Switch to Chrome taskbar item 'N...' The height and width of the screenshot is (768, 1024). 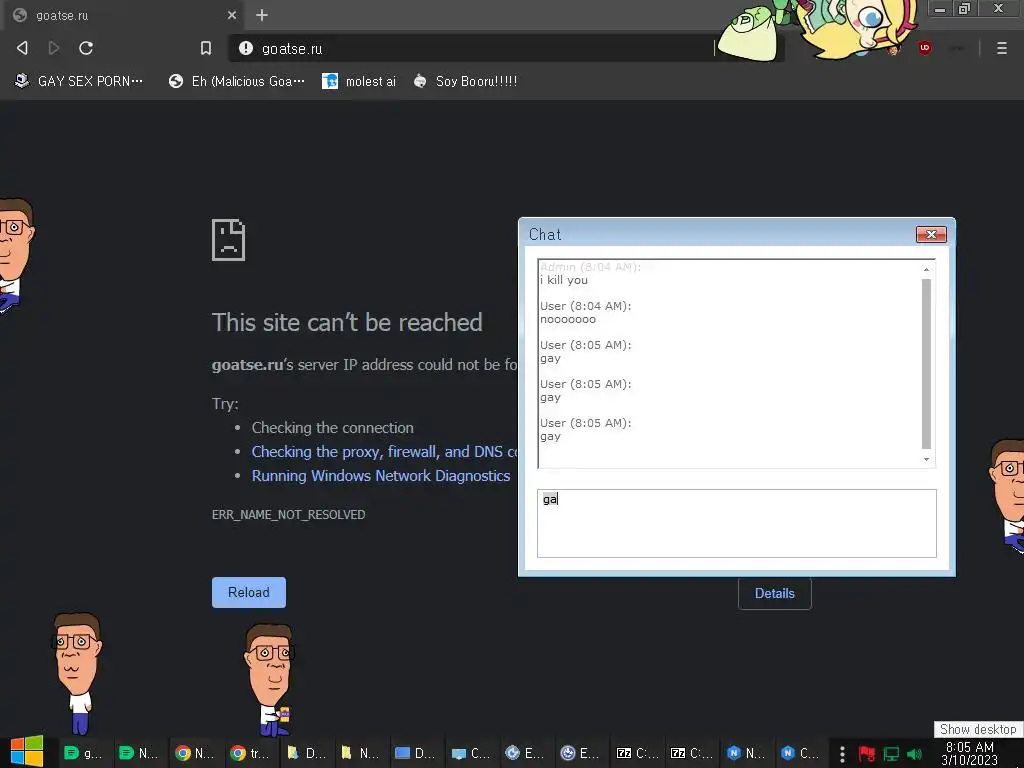194,753
